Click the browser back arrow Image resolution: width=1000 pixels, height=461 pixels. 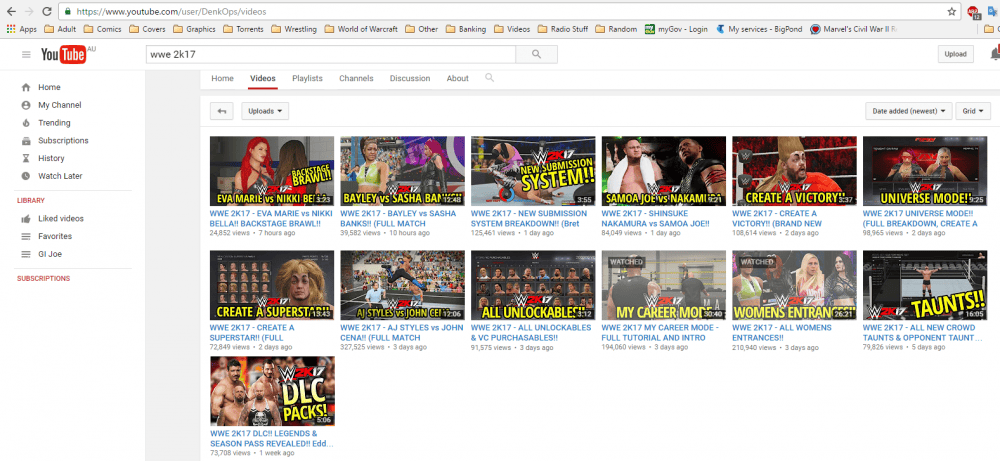coord(11,11)
